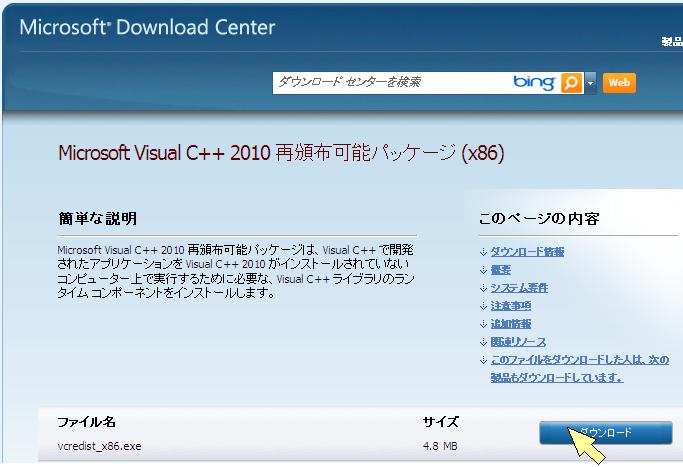Click the orange Web button
Viewport: 683px width, 467px height.
click(619, 83)
